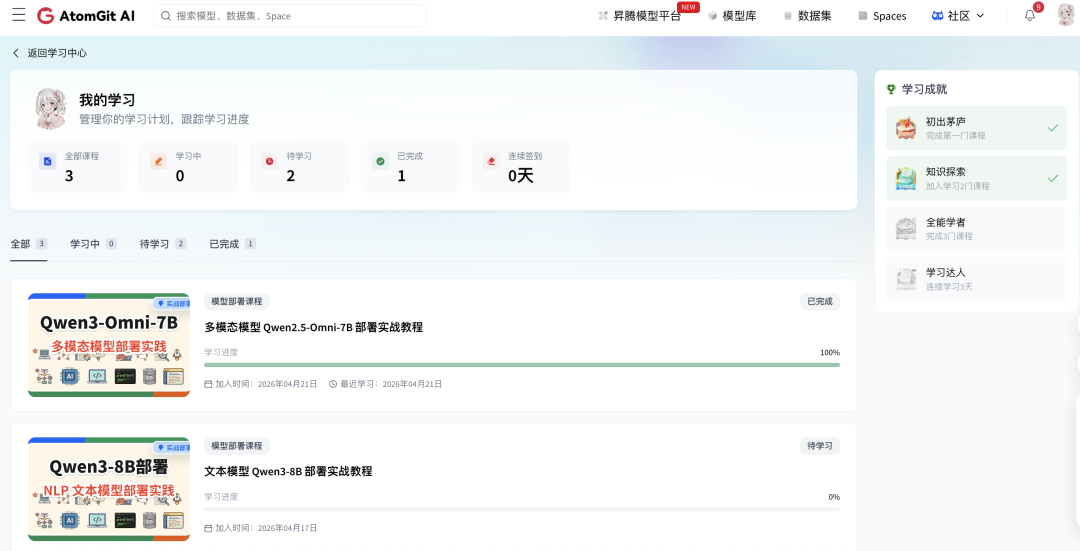
Task: Click the 模型部署课程 tag on Qwen3-8B course
Action: coord(236,446)
